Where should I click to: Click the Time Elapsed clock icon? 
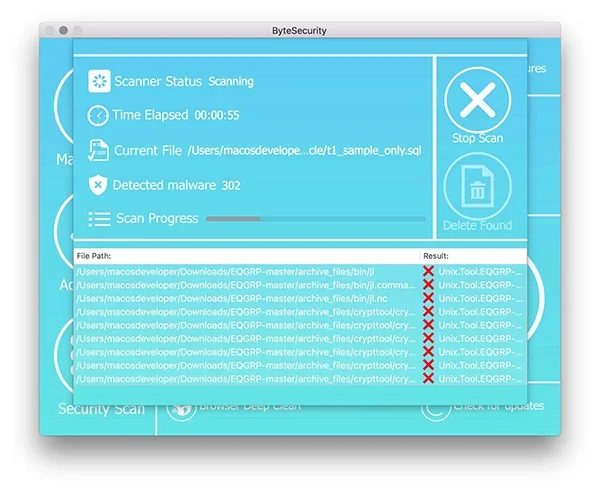click(98, 115)
